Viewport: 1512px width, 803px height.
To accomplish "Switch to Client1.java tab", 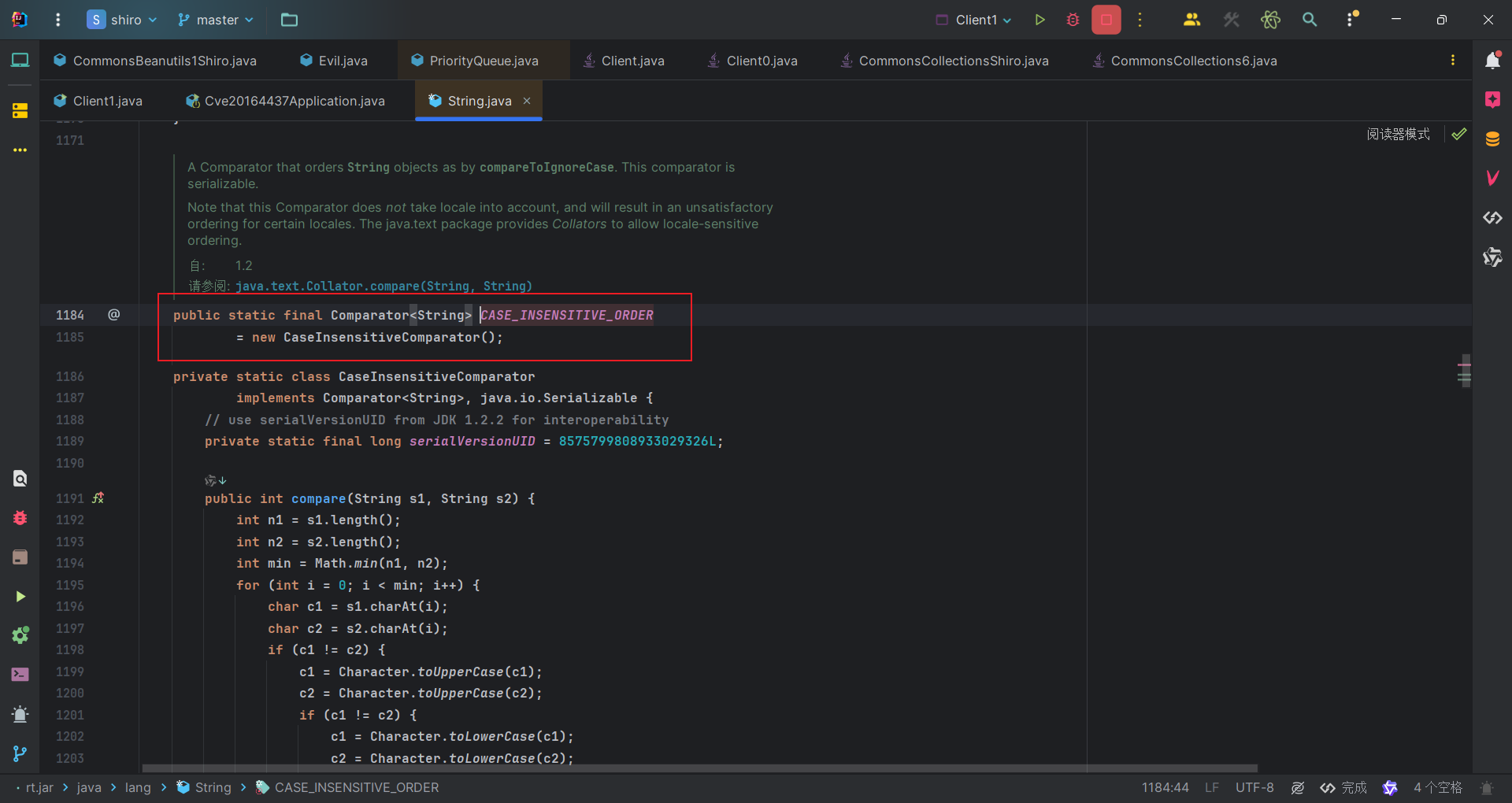I will pyautogui.click(x=98, y=101).
